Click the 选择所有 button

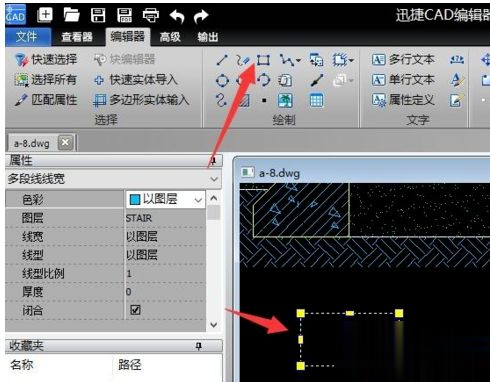tap(46, 80)
